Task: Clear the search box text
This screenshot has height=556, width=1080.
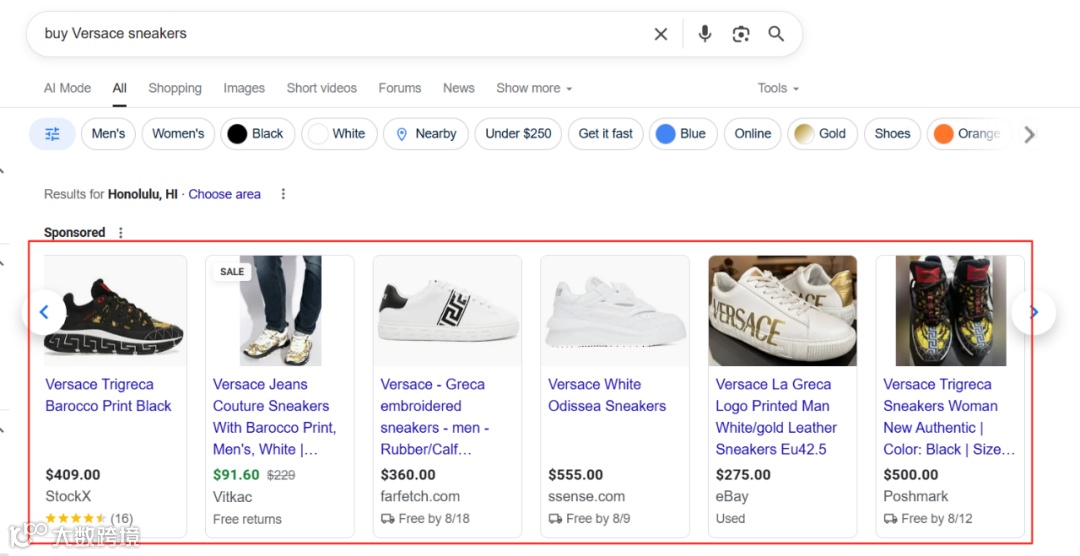Action: point(661,34)
